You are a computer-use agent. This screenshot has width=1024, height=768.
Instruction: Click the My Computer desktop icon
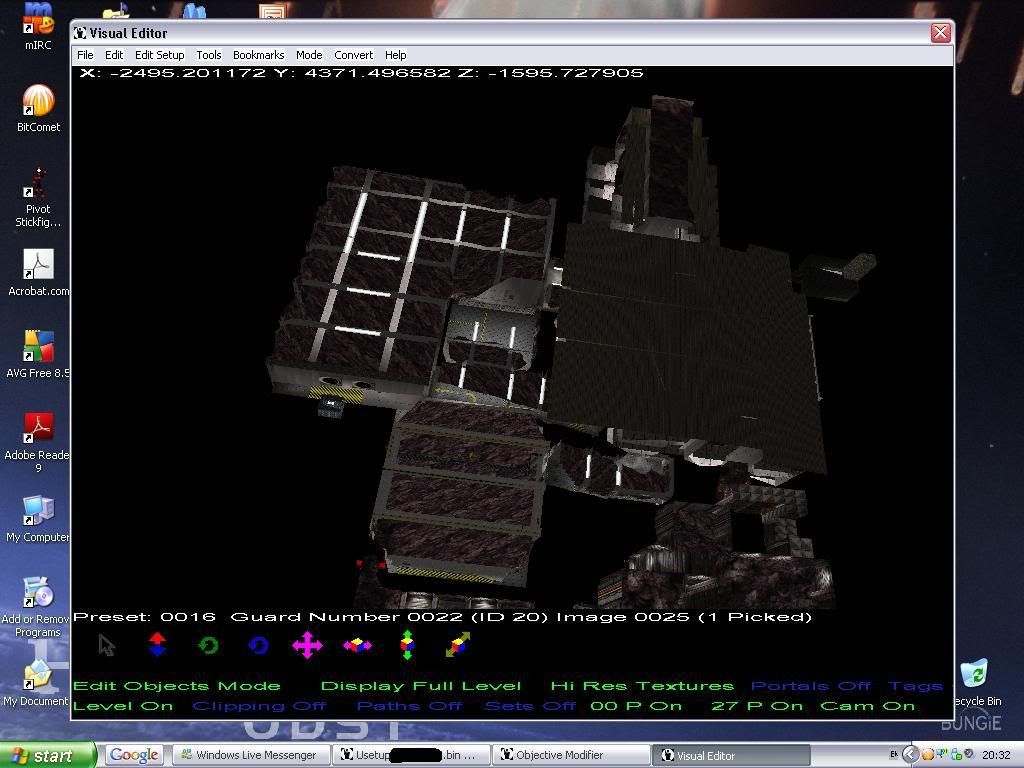click(38, 519)
